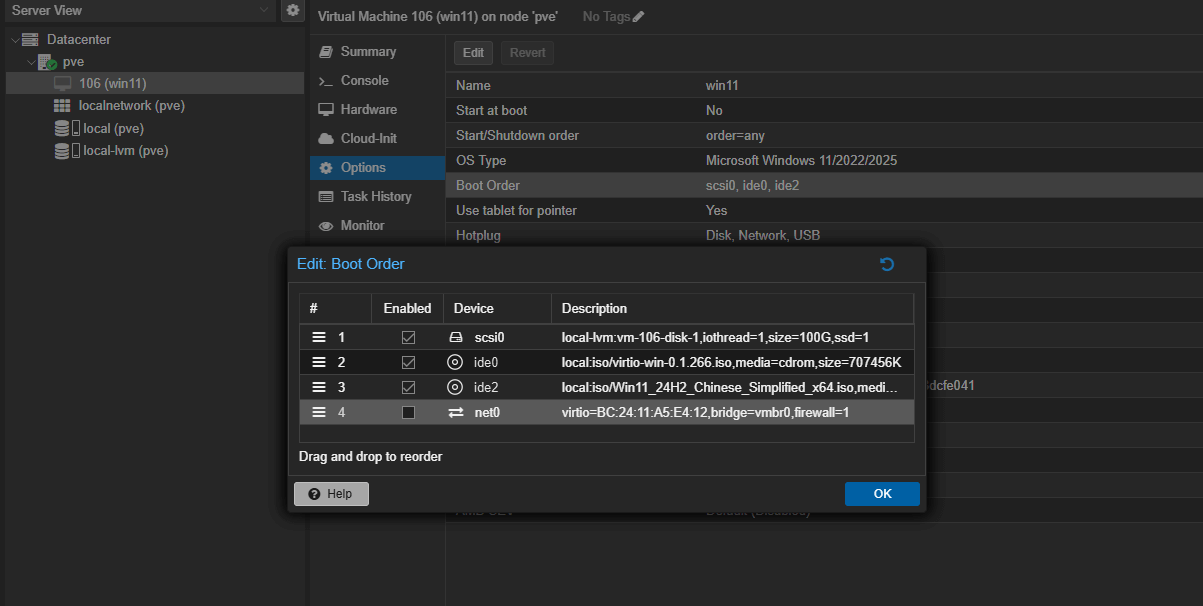
Task: Click the Help button in dialog
Action: (x=331, y=493)
